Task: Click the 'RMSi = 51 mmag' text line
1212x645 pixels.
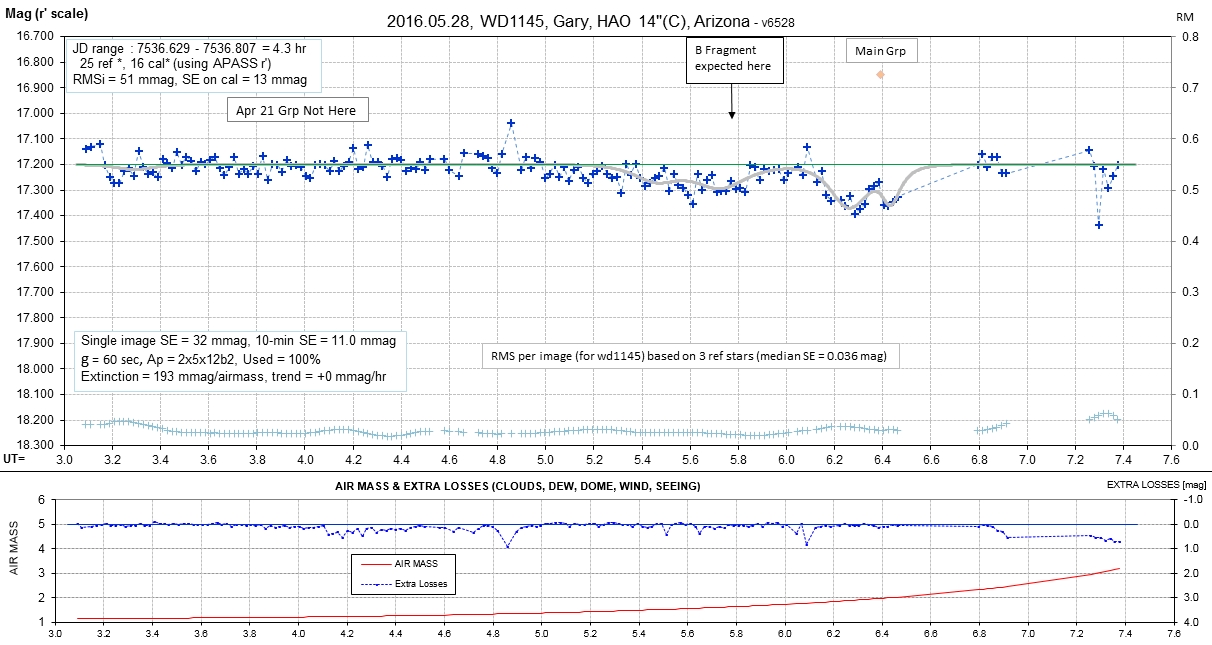Action: [x=190, y=79]
